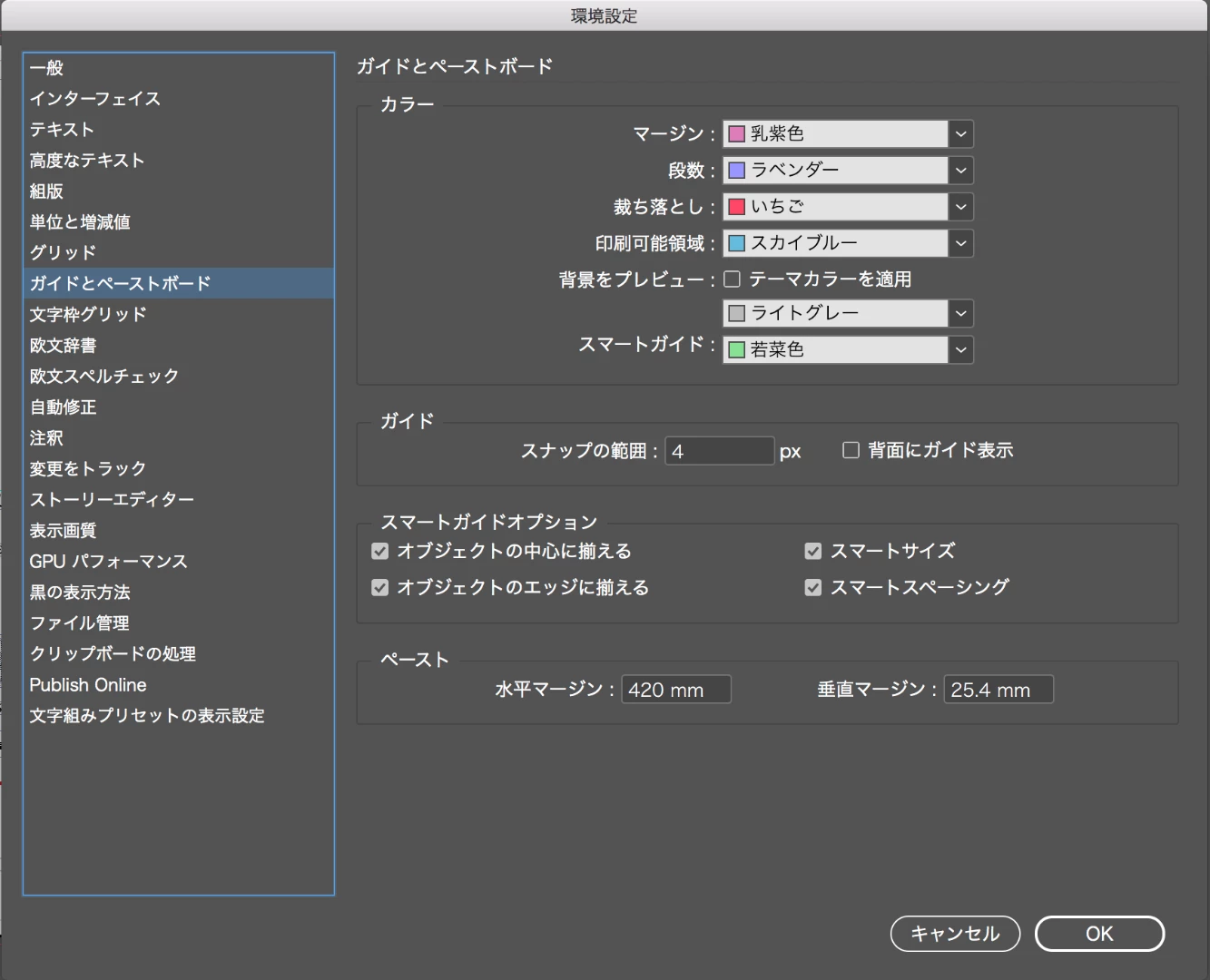Expand the 印刷可能領域 color dropdown

[961, 243]
